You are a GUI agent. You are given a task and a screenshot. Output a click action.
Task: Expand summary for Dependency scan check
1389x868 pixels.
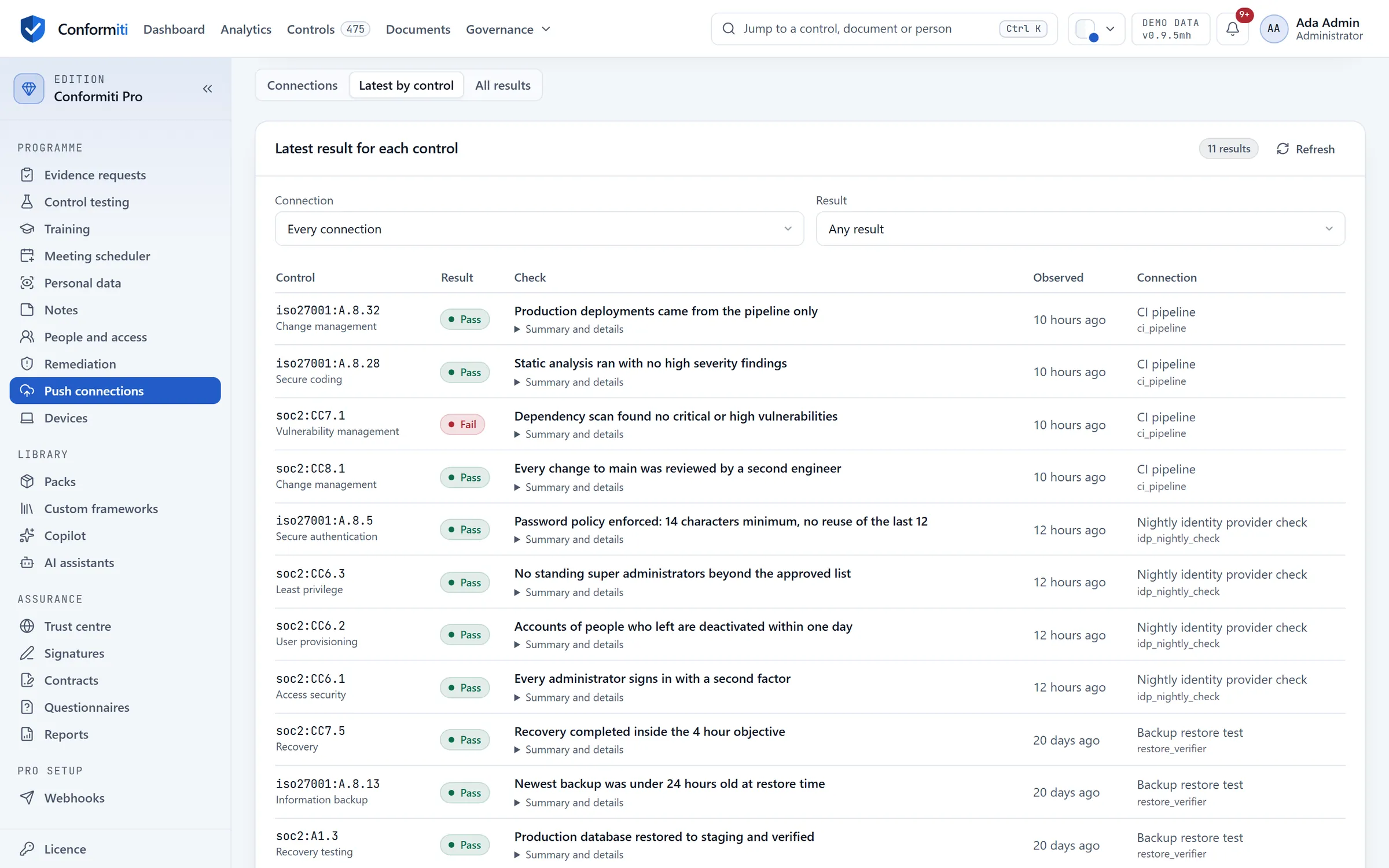point(569,435)
